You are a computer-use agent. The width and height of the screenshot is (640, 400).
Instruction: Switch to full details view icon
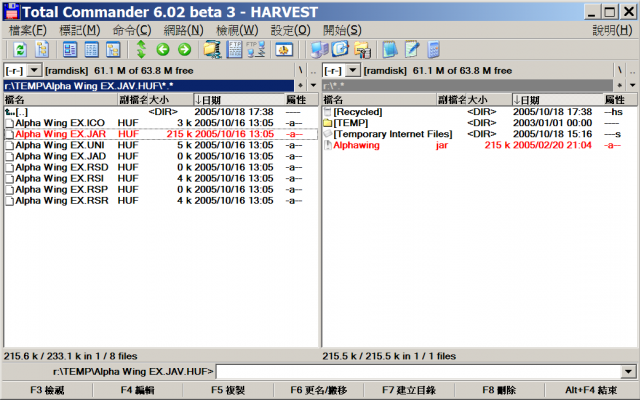coord(91,50)
